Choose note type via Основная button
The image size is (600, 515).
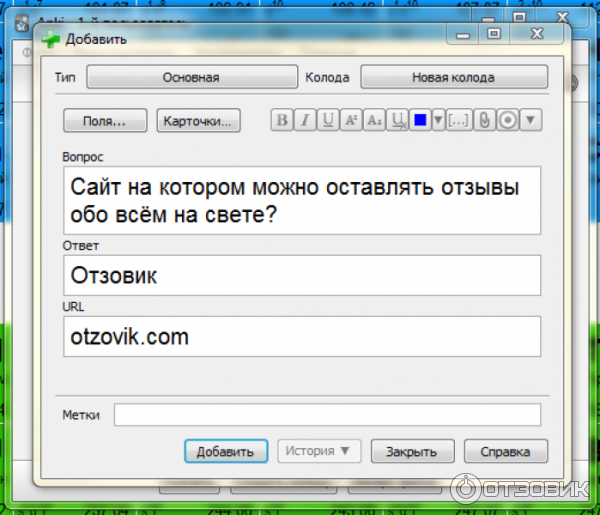pos(190,77)
